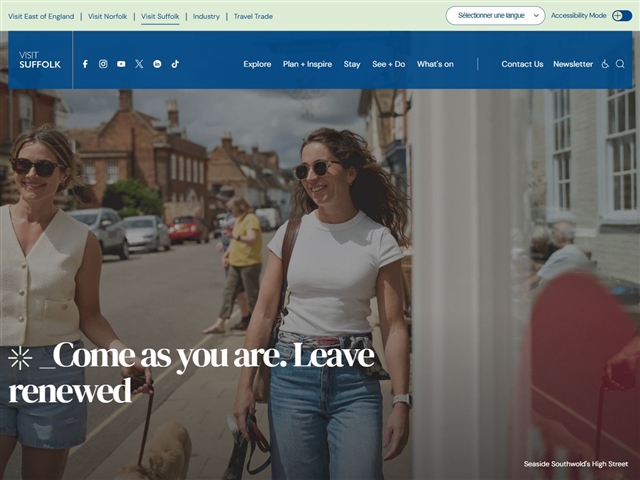Expand the Plan + Inspire menu
The height and width of the screenshot is (480, 640).
coord(307,64)
